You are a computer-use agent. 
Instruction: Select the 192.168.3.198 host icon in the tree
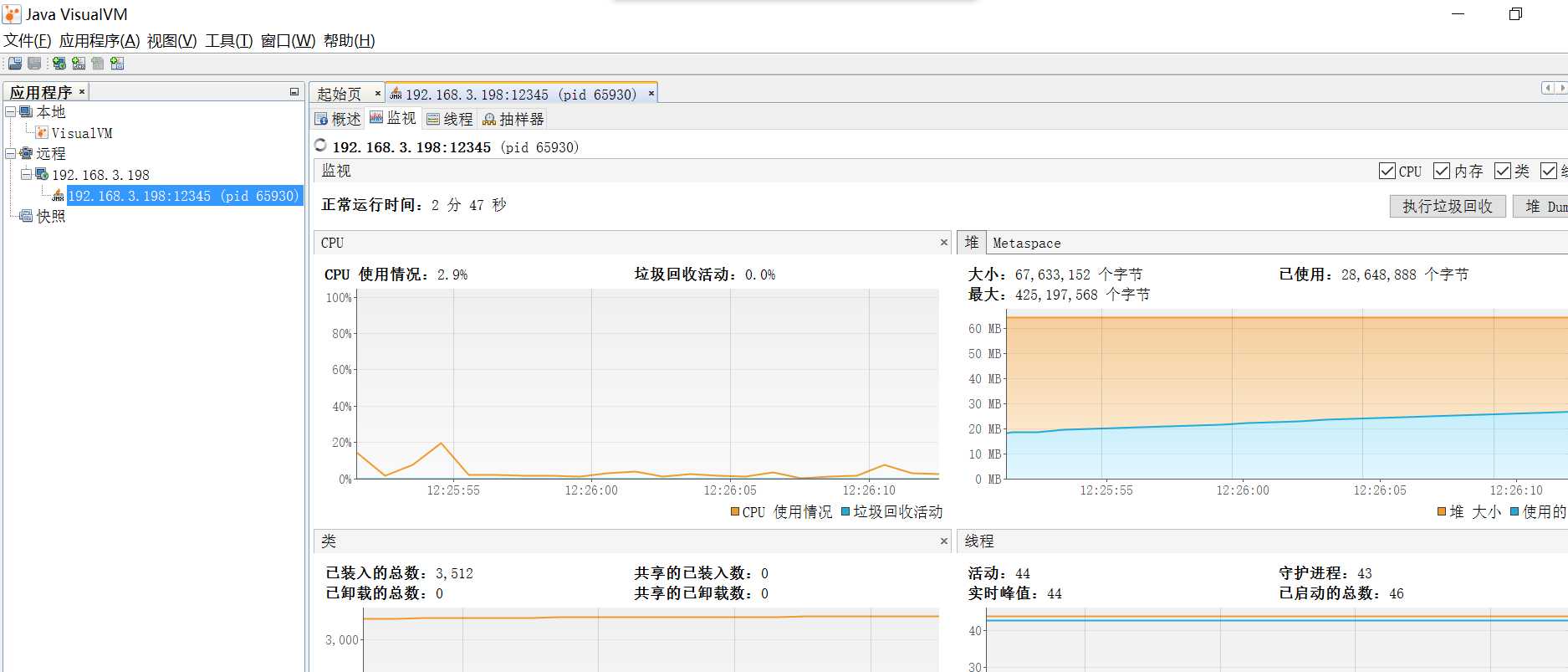pyautogui.click(x=42, y=174)
